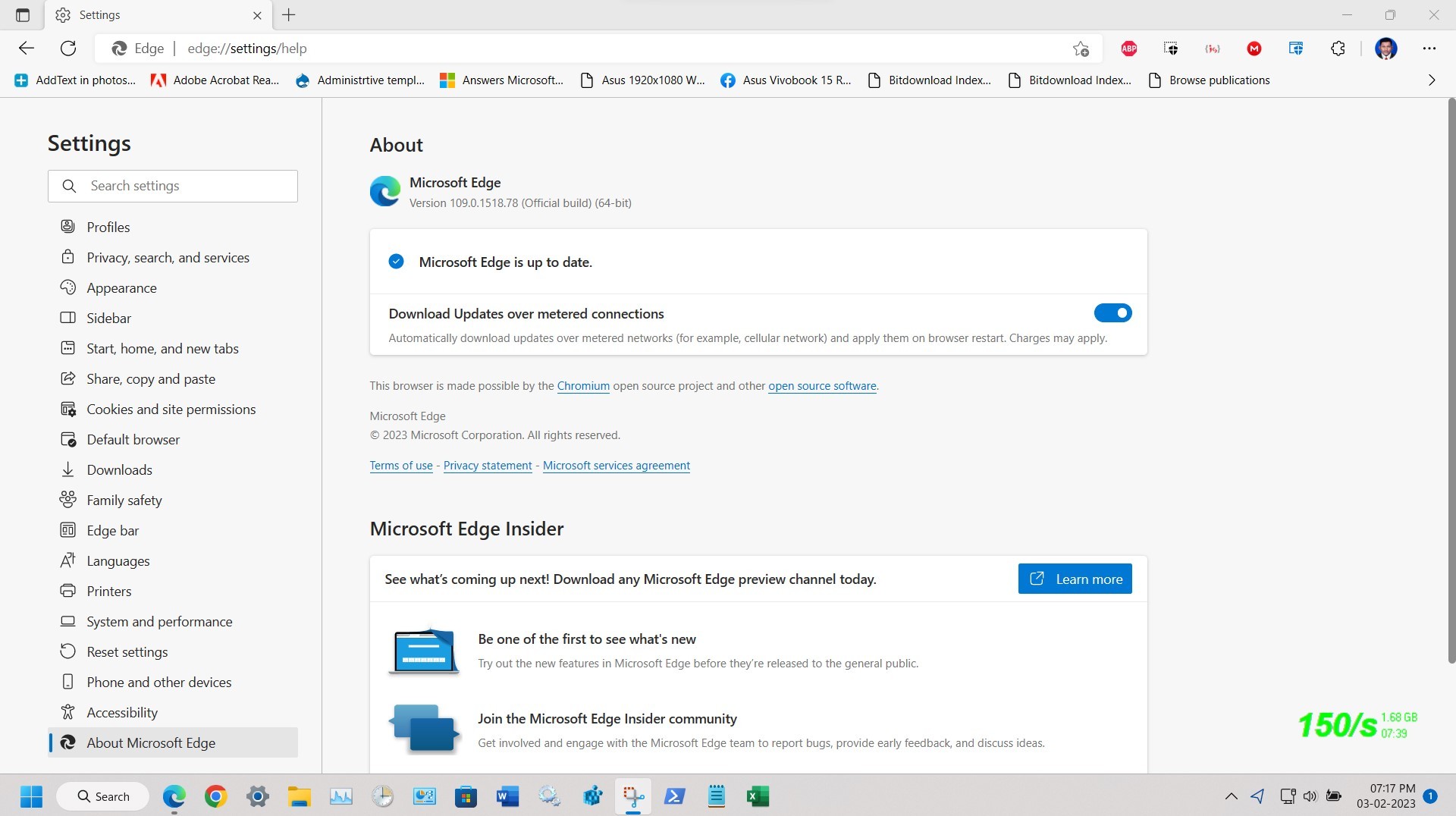Open the Windows Start button
The width and height of the screenshot is (1456, 816).
pos(31,796)
